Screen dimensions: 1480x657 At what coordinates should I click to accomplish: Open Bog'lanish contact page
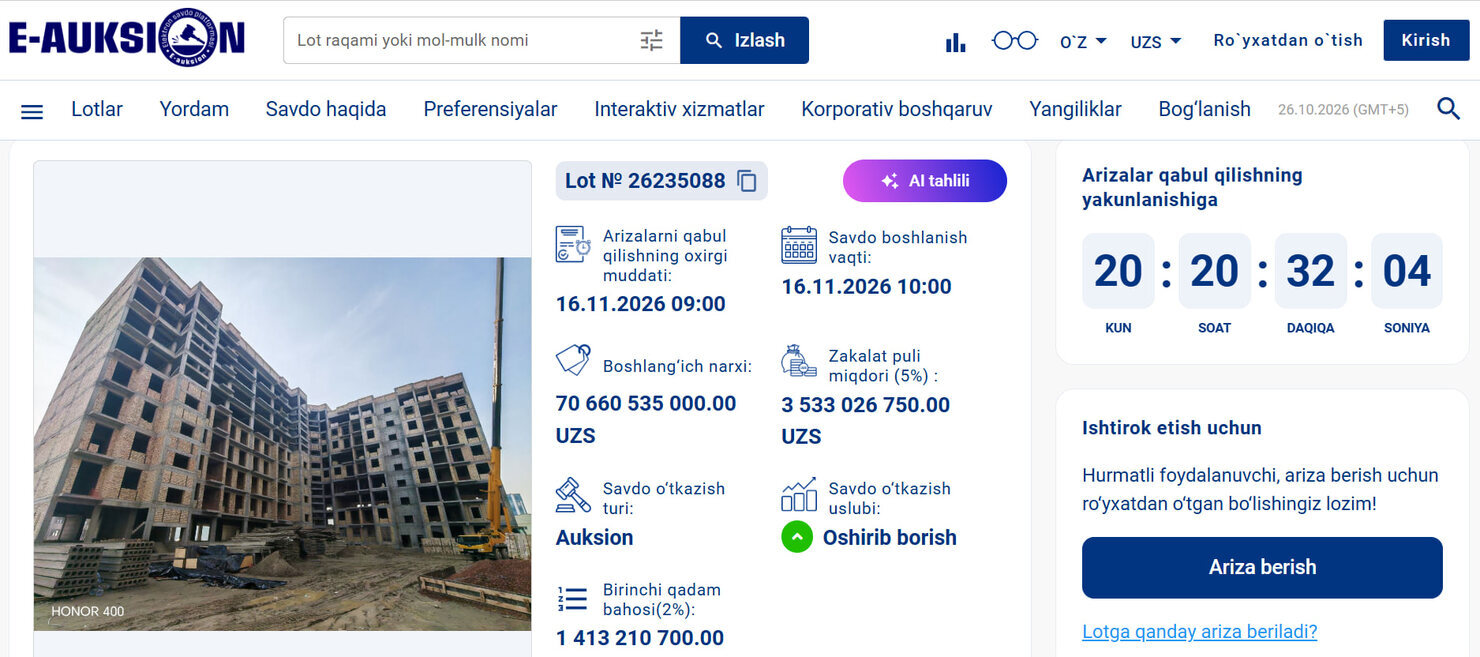click(1204, 109)
